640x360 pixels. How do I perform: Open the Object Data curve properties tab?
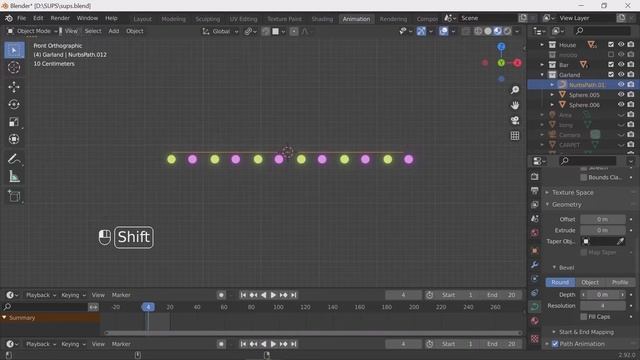[535, 307]
